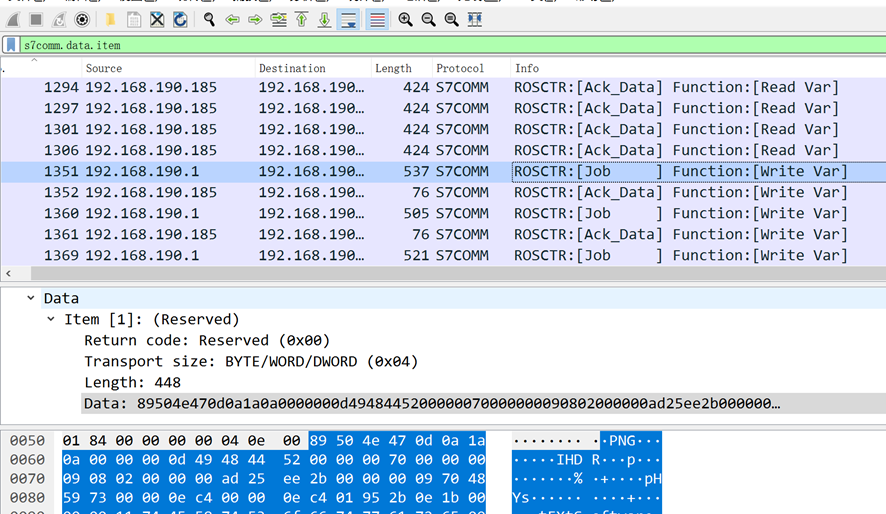Open capture options gear icon
The width and height of the screenshot is (886, 514).
click(82, 19)
